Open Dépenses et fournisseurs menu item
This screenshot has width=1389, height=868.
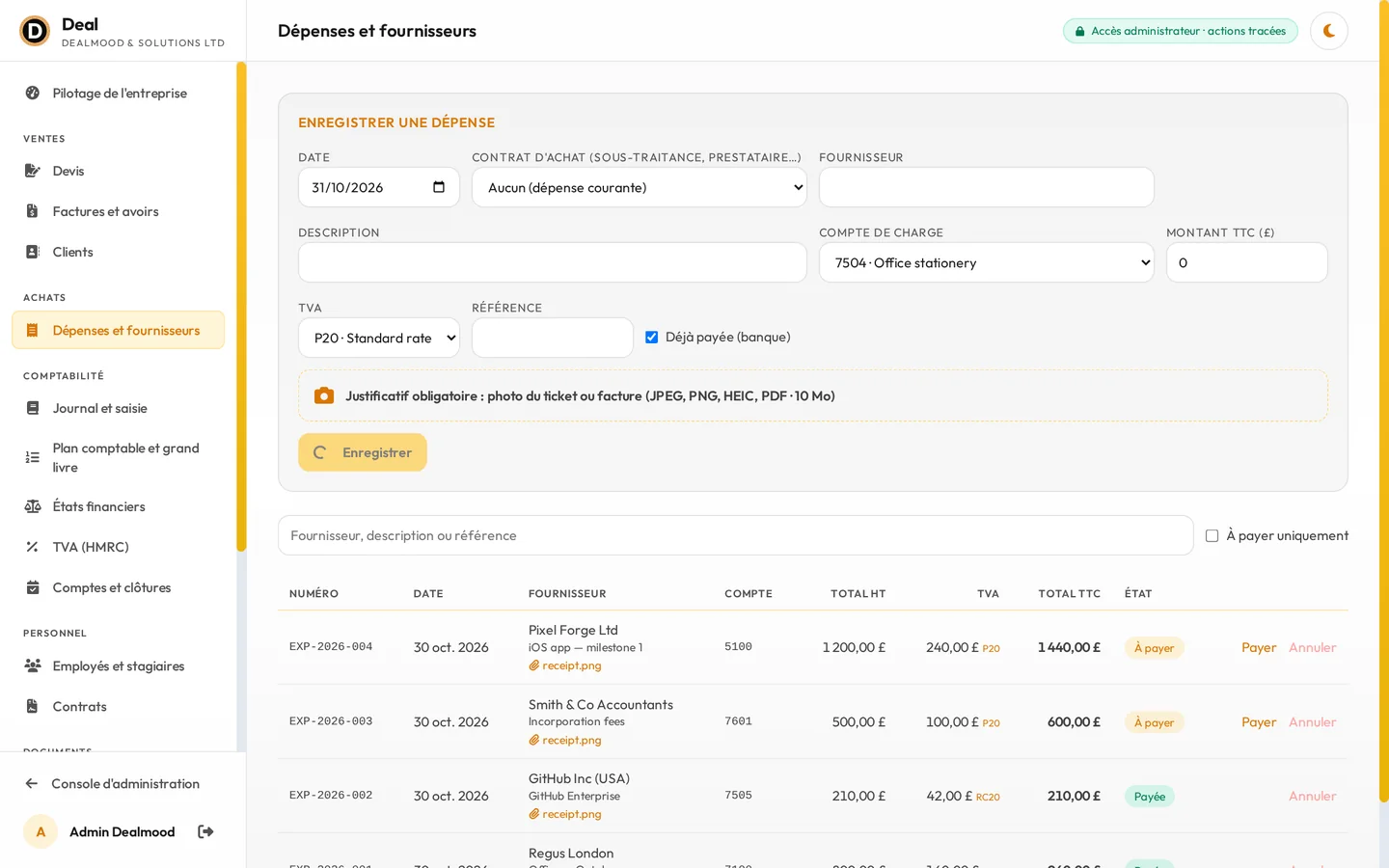[118, 330]
